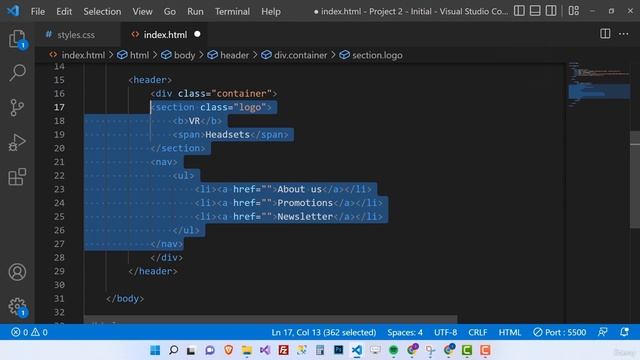Viewport: 640px width, 360px height.
Task: Switch to the index.html tab
Action: click(165, 35)
